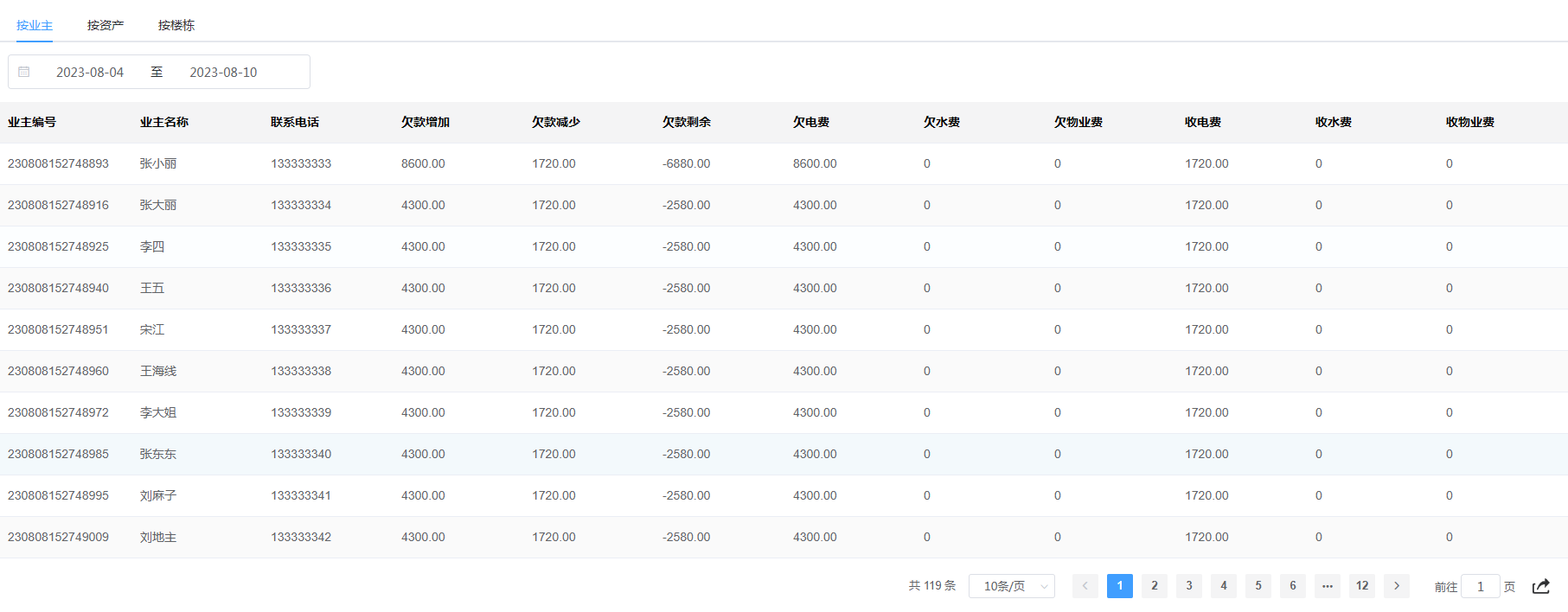Image resolution: width=1568 pixels, height=612 pixels.
Task: Click the 收电费 column header
Action: coord(1203,123)
